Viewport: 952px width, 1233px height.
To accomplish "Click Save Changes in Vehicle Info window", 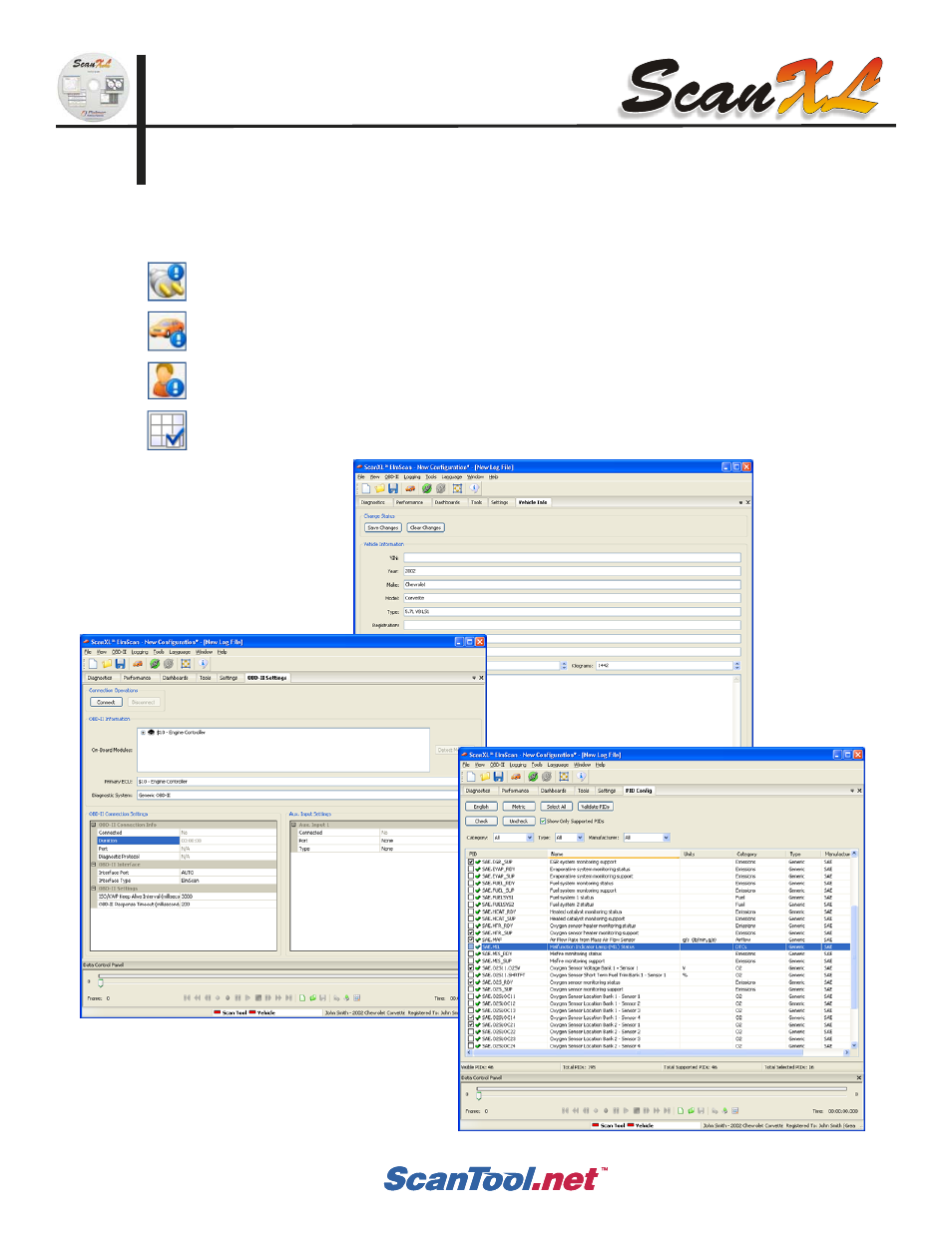I will pos(383,527).
